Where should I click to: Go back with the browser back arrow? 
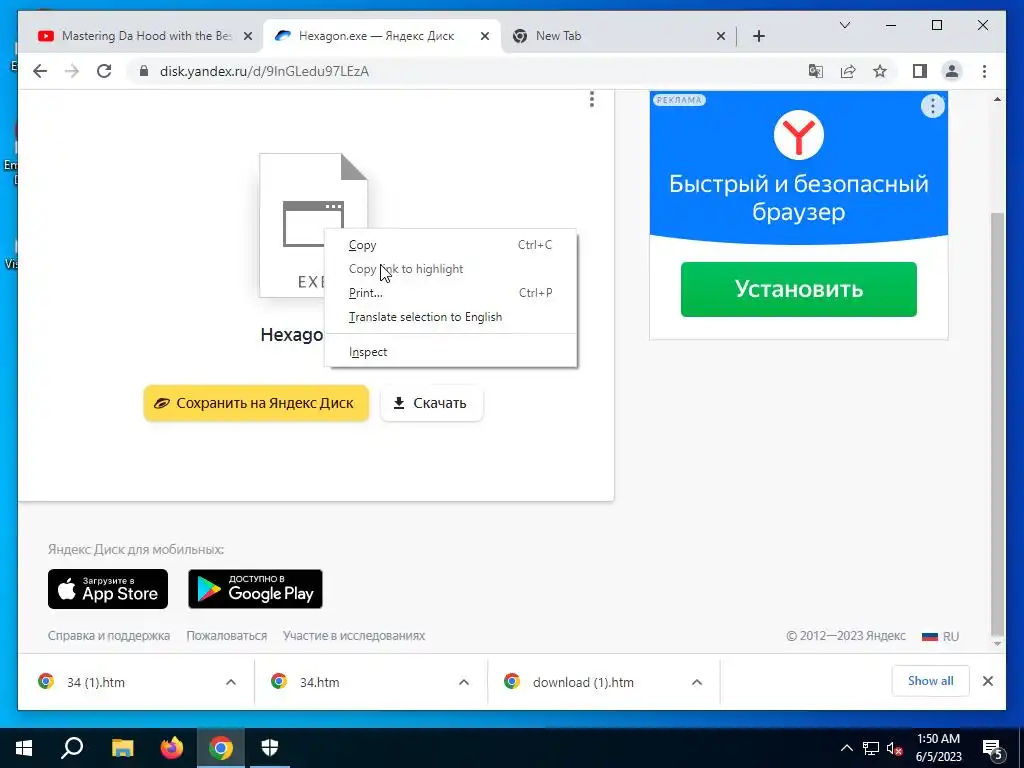point(40,71)
